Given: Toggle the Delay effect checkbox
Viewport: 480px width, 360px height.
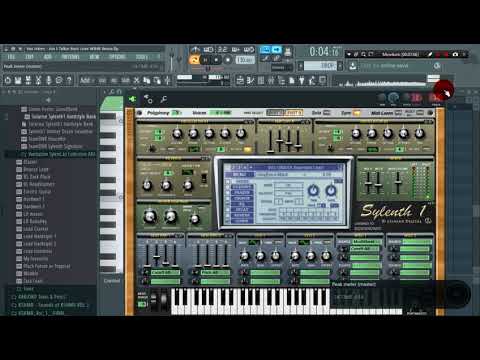Looking at the screenshot, I should click(228, 210).
